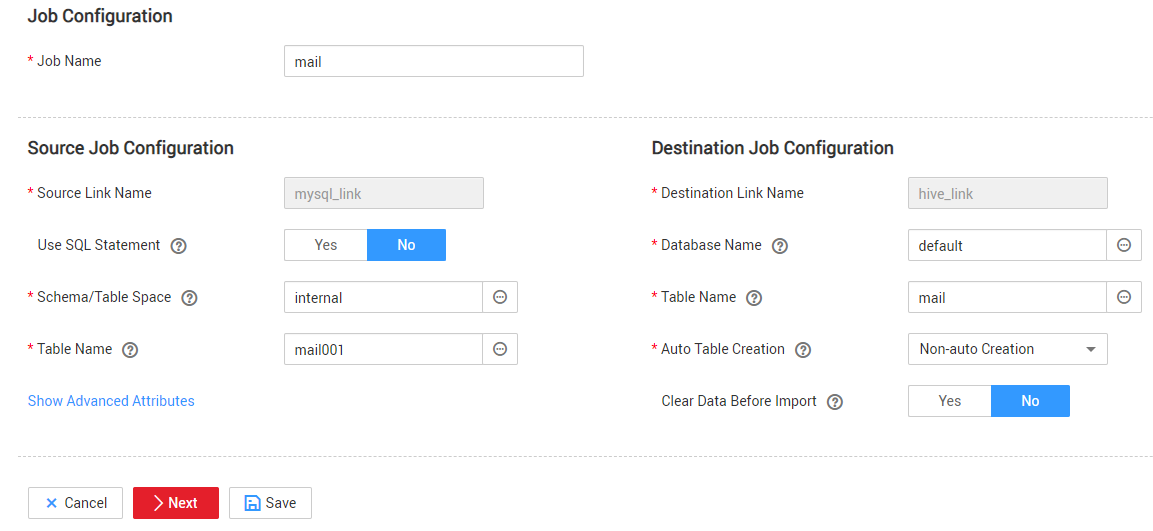
Task: Browse tables via ellipsis next to mail001
Action: pyautogui.click(x=500, y=349)
